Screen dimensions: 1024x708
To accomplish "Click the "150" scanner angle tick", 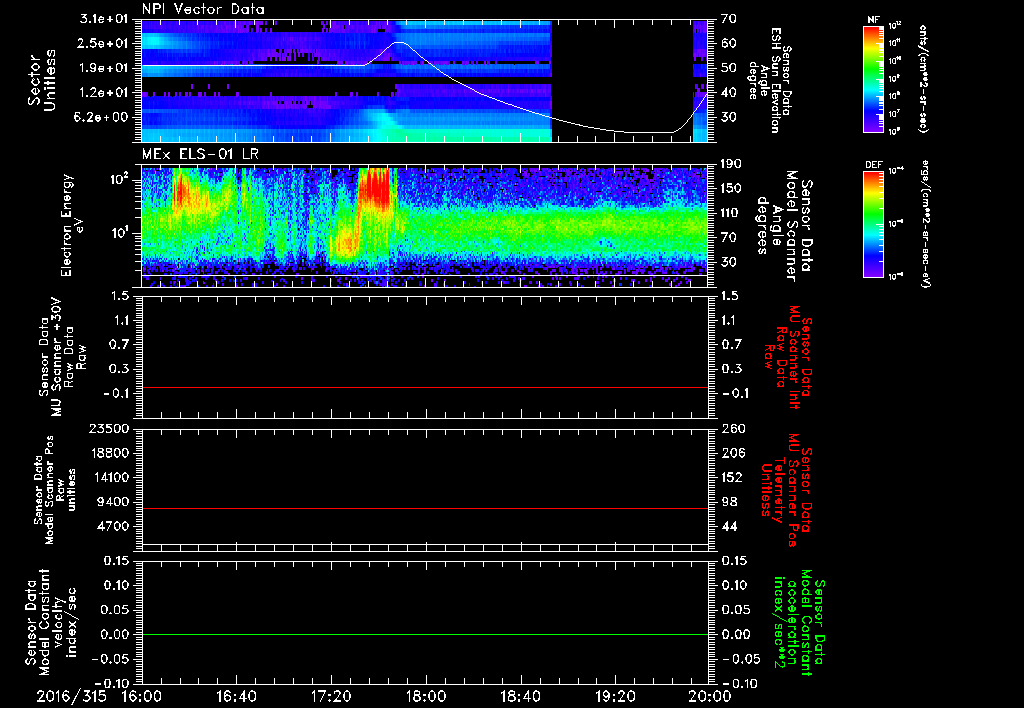I will coord(731,189).
